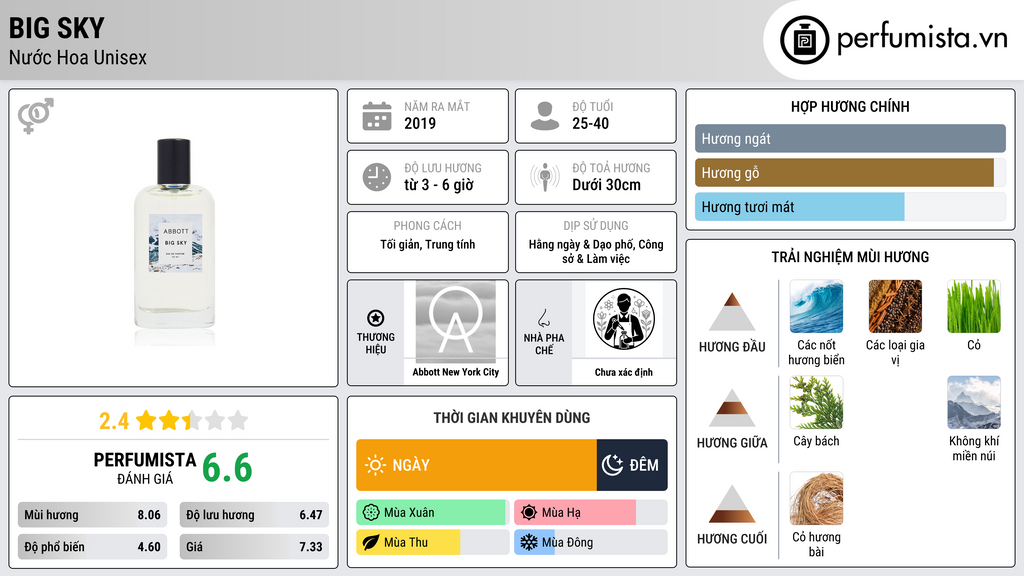The image size is (1024, 576).
Task: Click the style text Tối giản, Trung tính
Action: coord(428,244)
